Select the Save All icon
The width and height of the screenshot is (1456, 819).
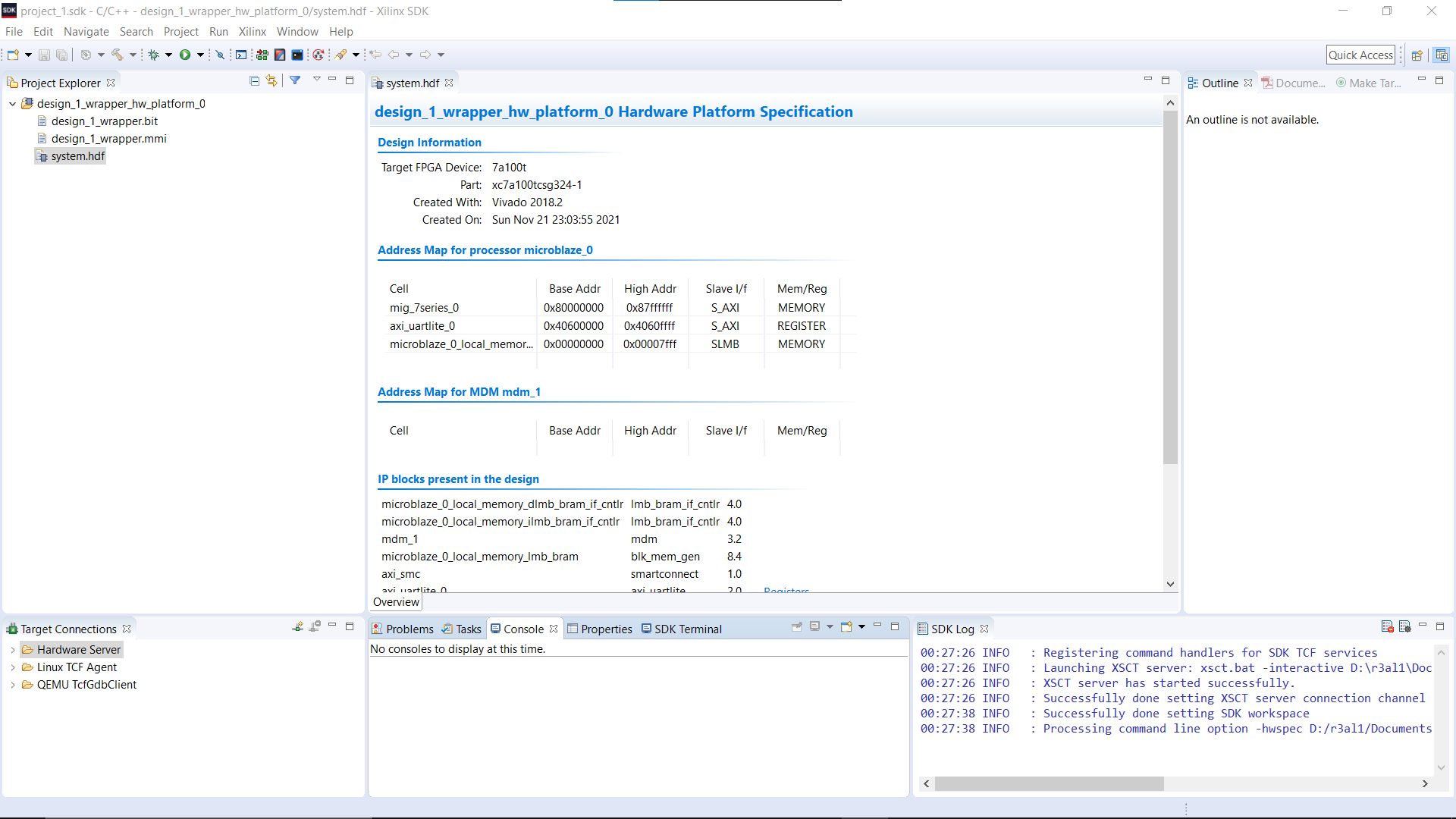coord(61,55)
